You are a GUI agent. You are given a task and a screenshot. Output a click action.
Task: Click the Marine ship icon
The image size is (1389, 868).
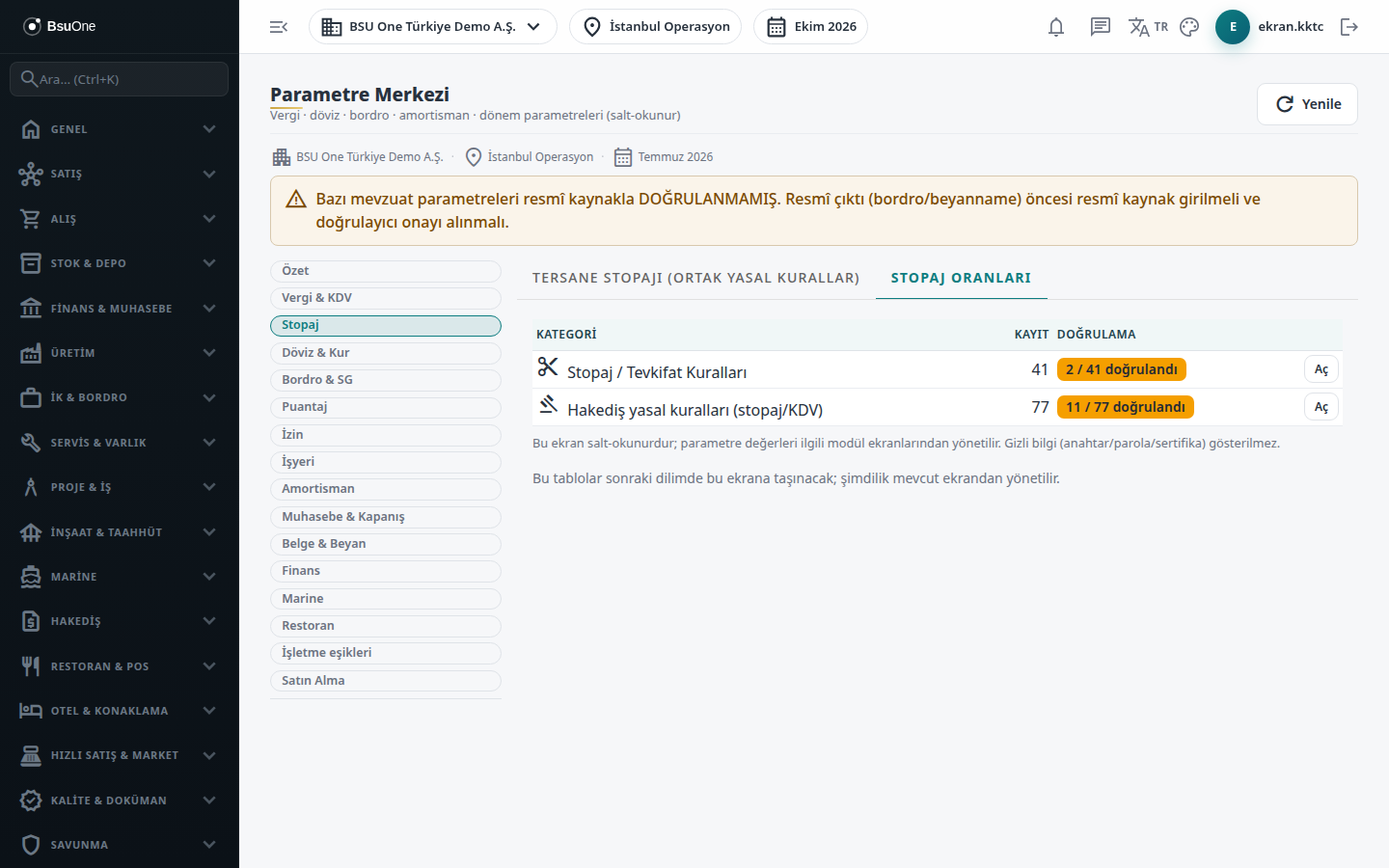(31, 577)
